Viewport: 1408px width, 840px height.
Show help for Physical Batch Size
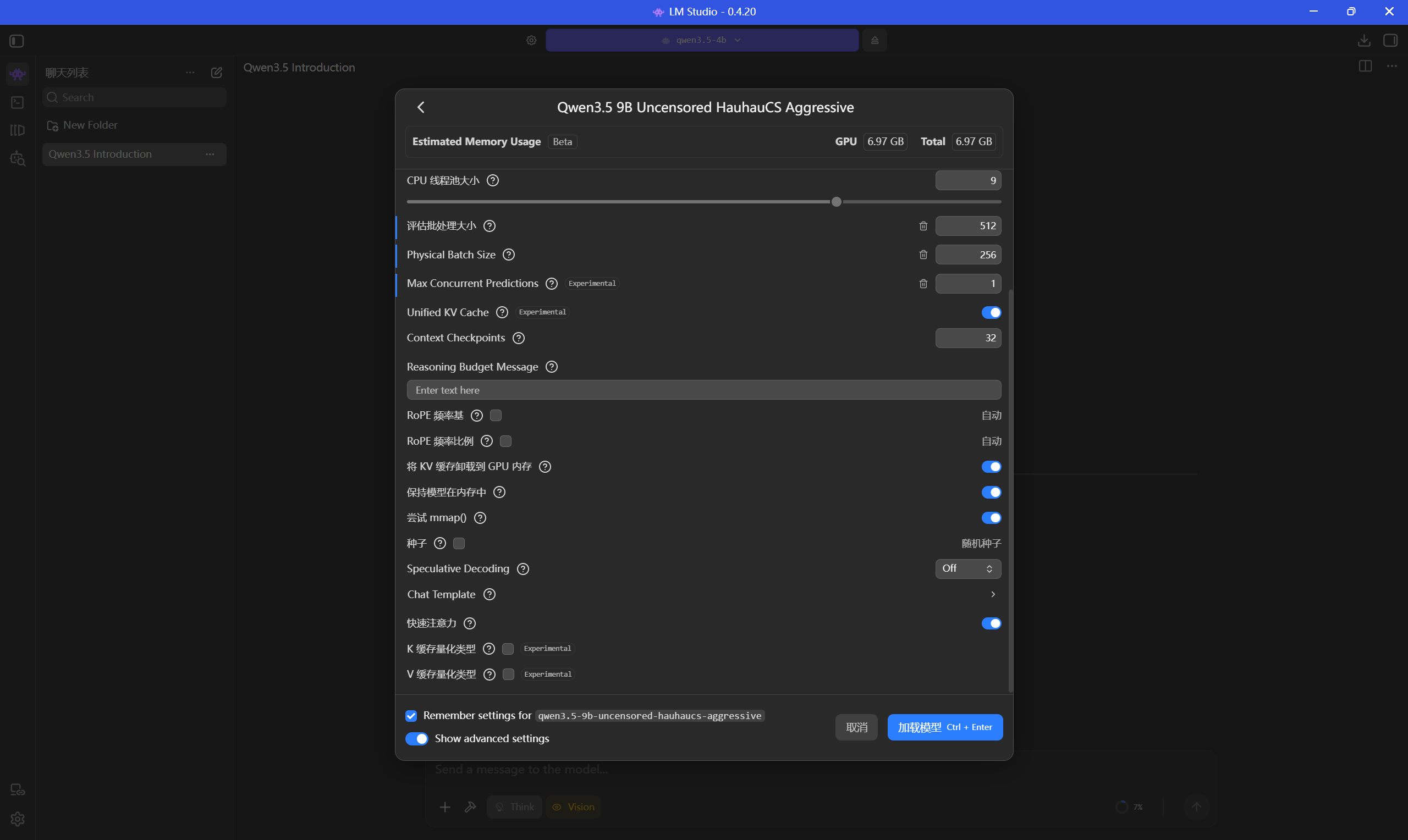509,255
